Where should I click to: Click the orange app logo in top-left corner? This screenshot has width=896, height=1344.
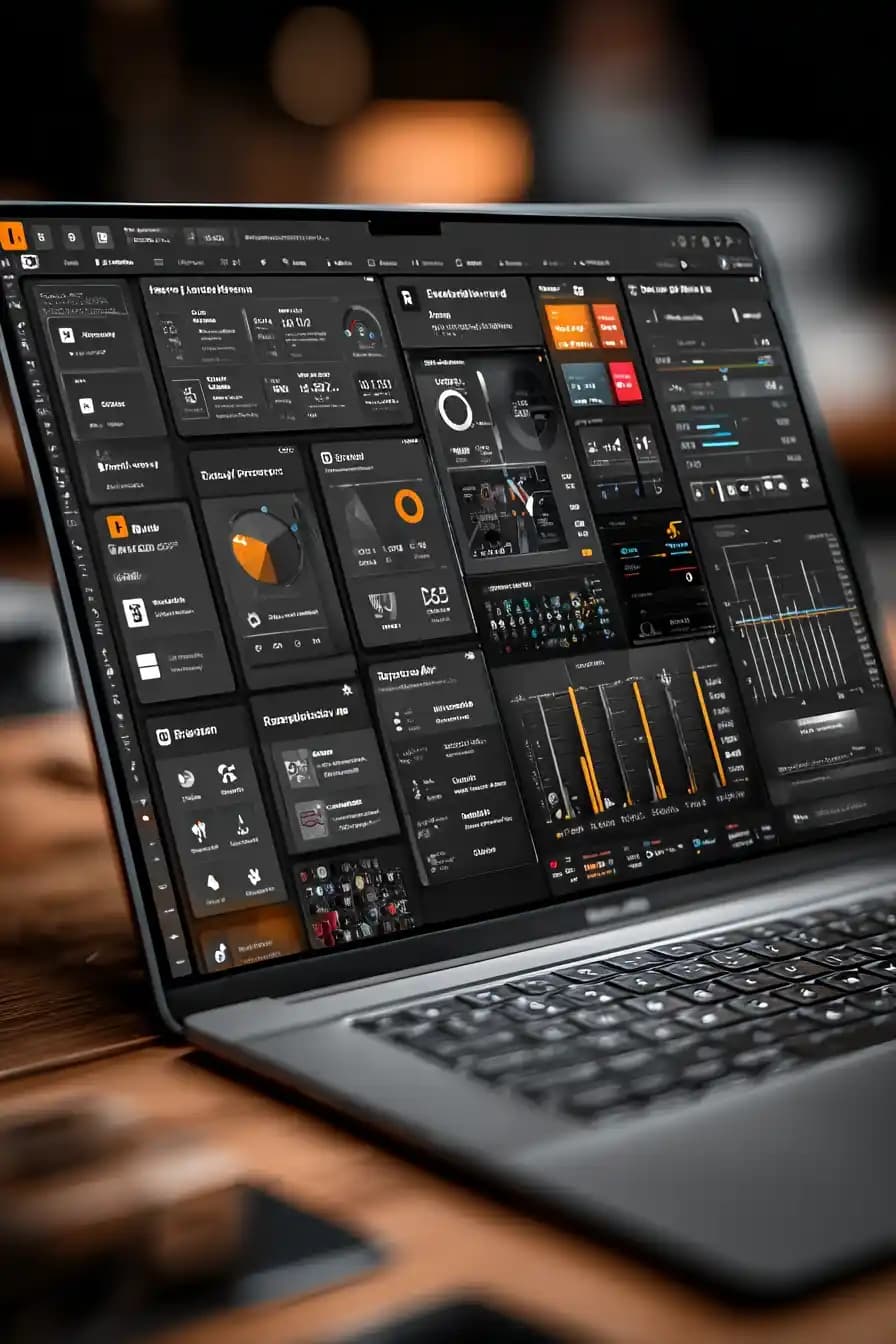pyautogui.click(x=12, y=236)
